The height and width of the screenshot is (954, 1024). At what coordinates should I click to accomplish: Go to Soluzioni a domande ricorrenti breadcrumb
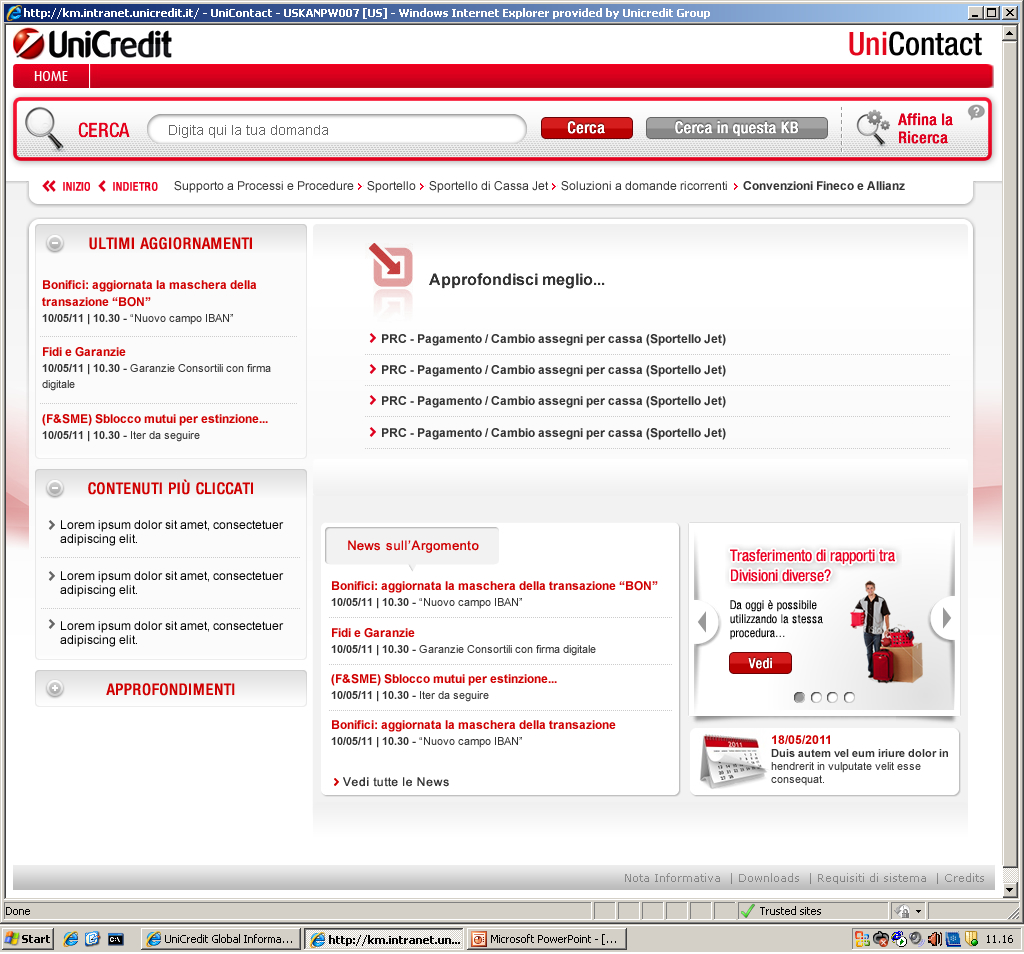644,186
